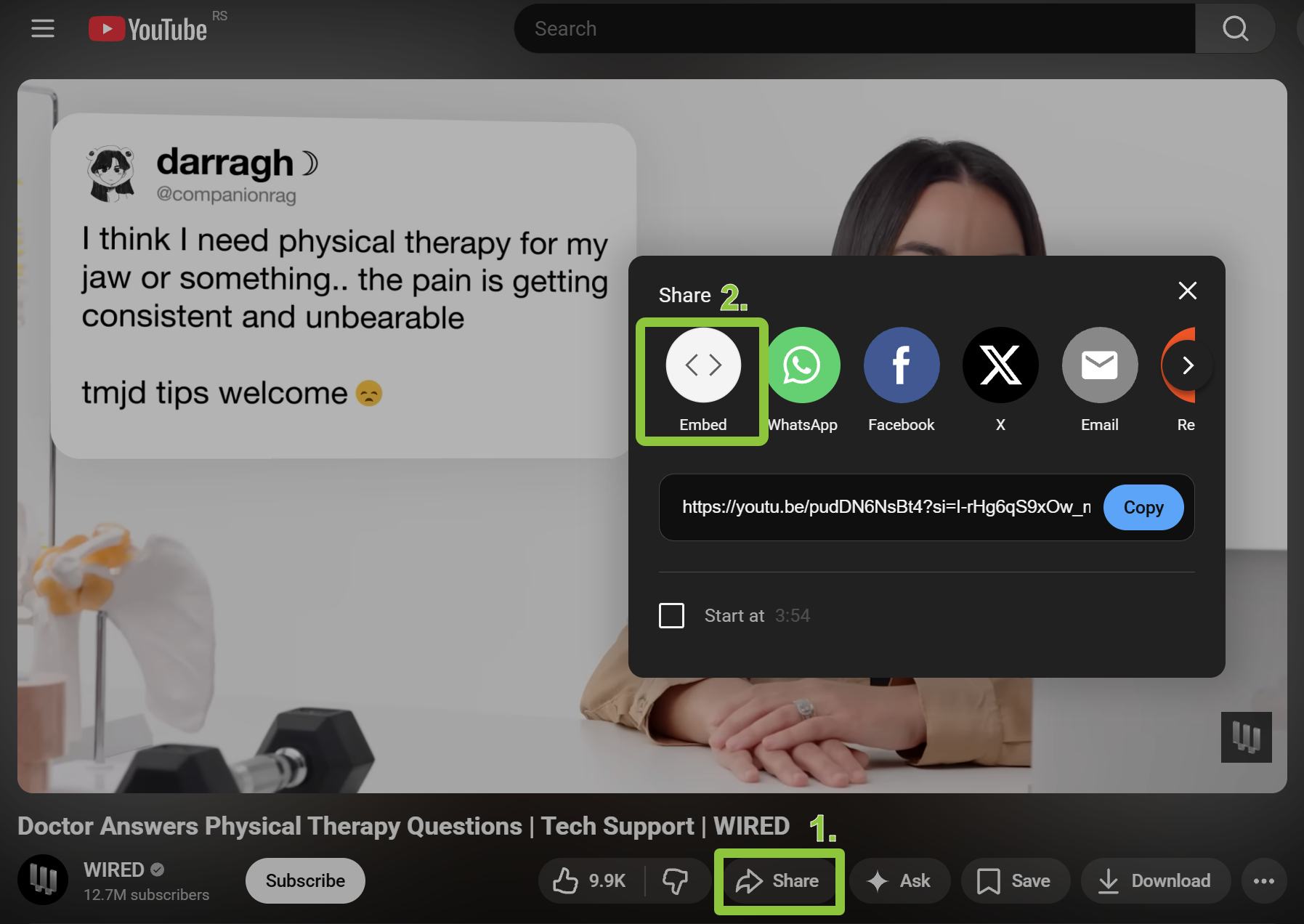Image resolution: width=1304 pixels, height=924 pixels.
Task: Click the WIRED watermark in the video
Action: click(x=1246, y=737)
